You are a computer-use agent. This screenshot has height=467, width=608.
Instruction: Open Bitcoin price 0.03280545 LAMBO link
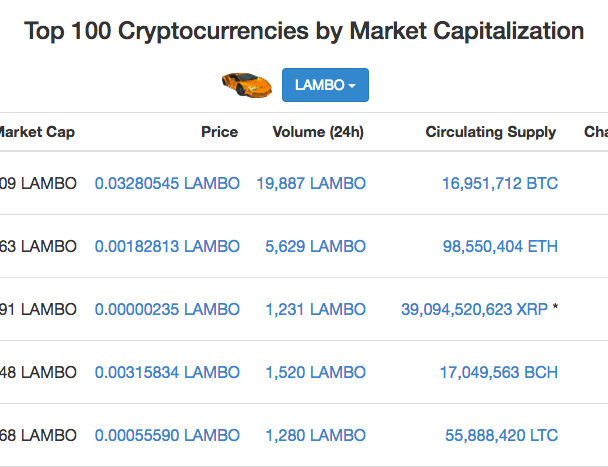coord(167,183)
